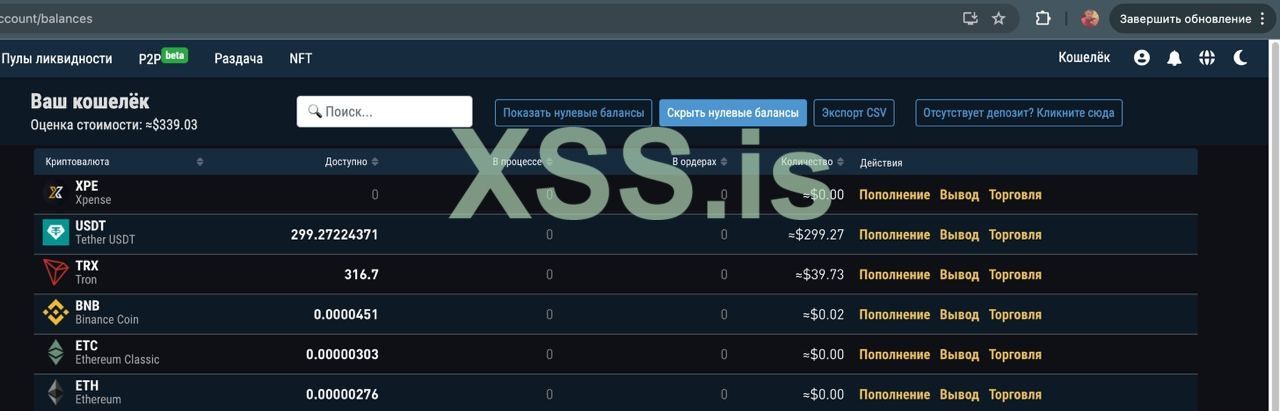Click the Ethereum ETH coin icon
Image resolution: width=1280 pixels, height=411 pixels.
click(x=56, y=393)
